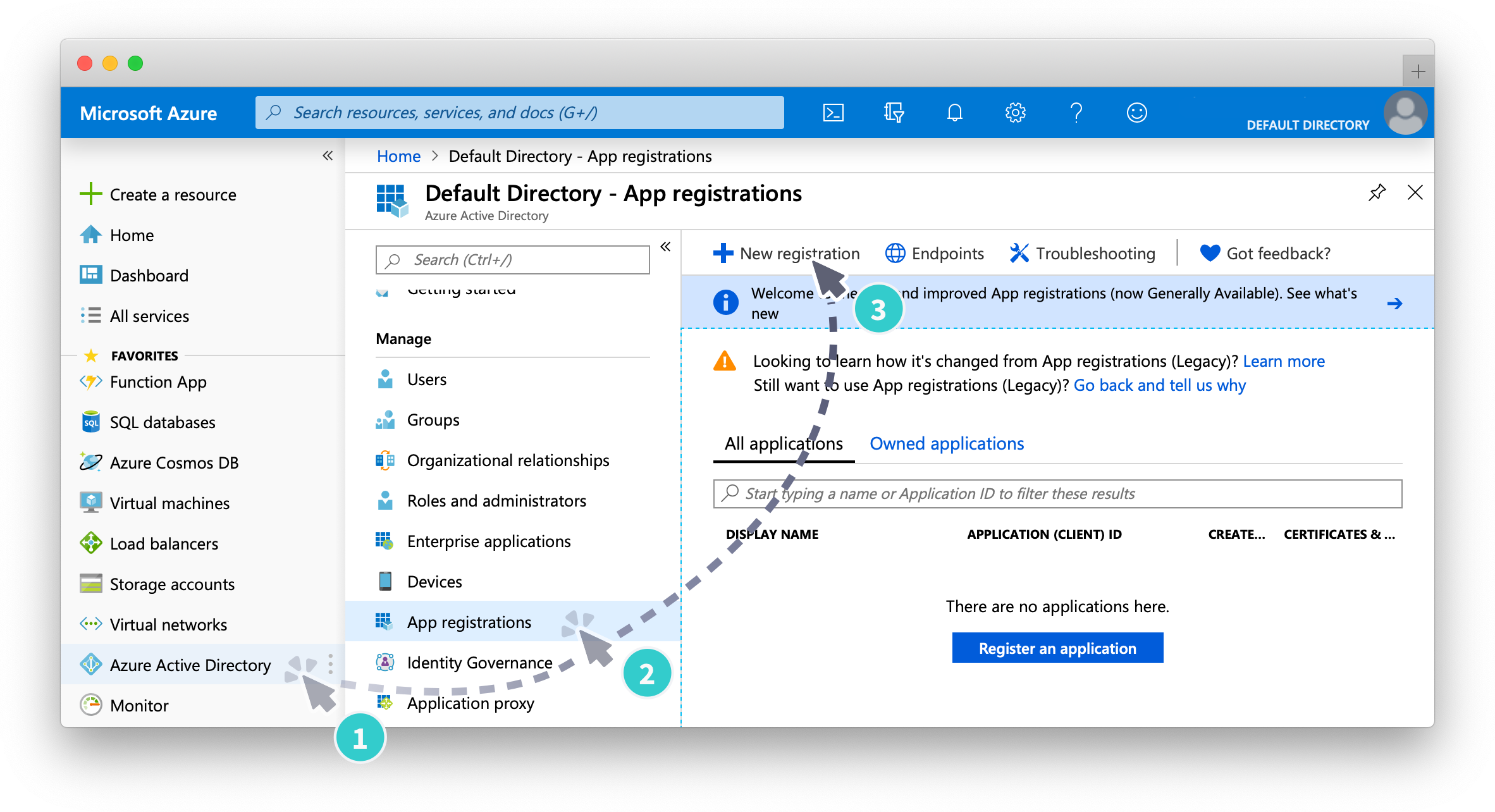Open Troubleshooting from toolbar
The image size is (1495, 812).
tap(1082, 254)
